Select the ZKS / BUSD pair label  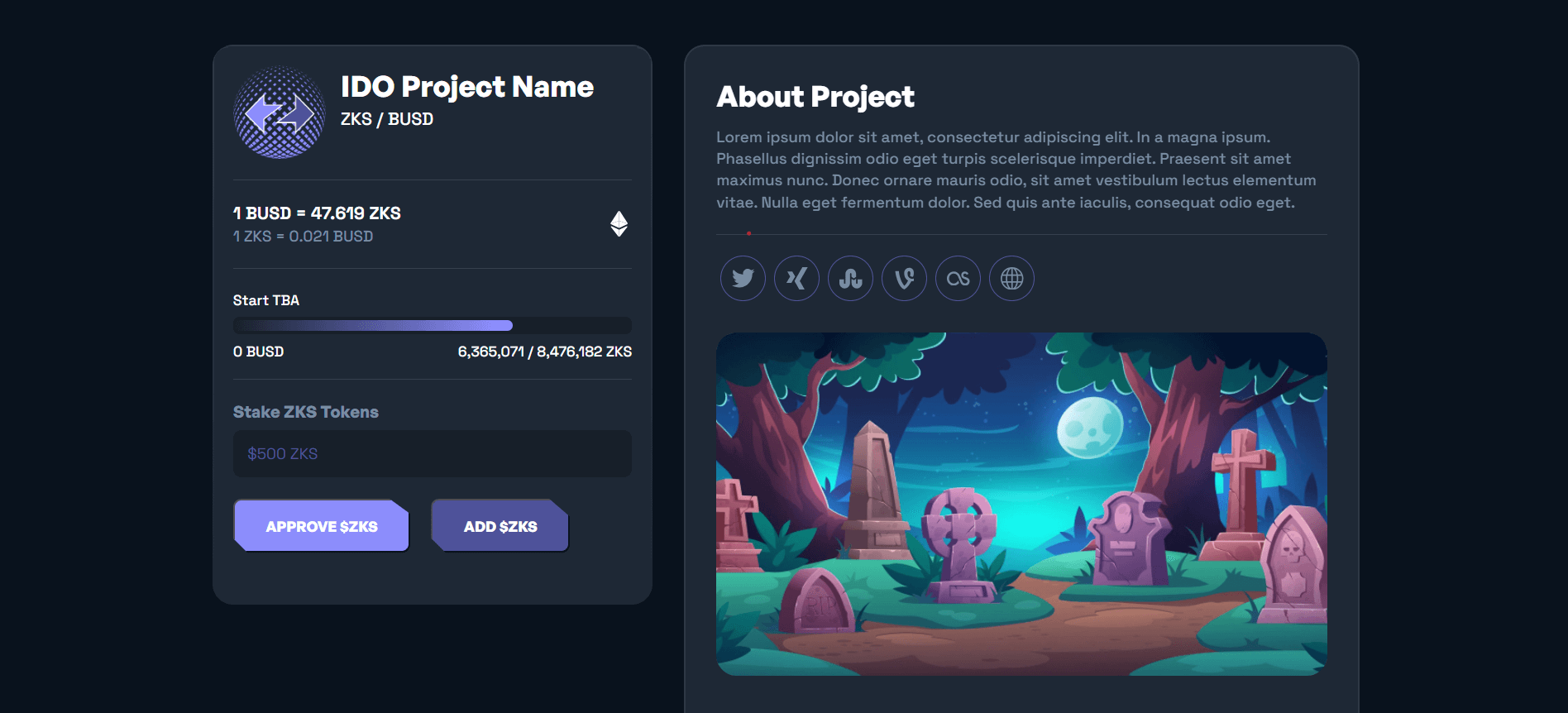387,119
